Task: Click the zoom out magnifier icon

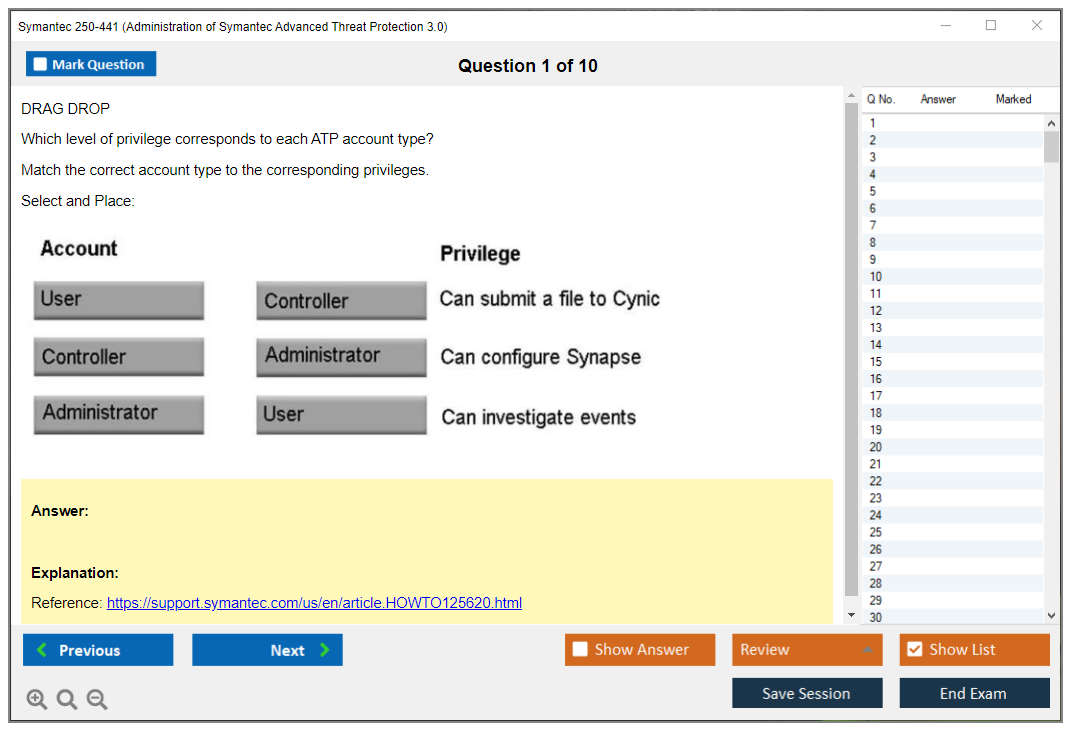Action: point(97,700)
